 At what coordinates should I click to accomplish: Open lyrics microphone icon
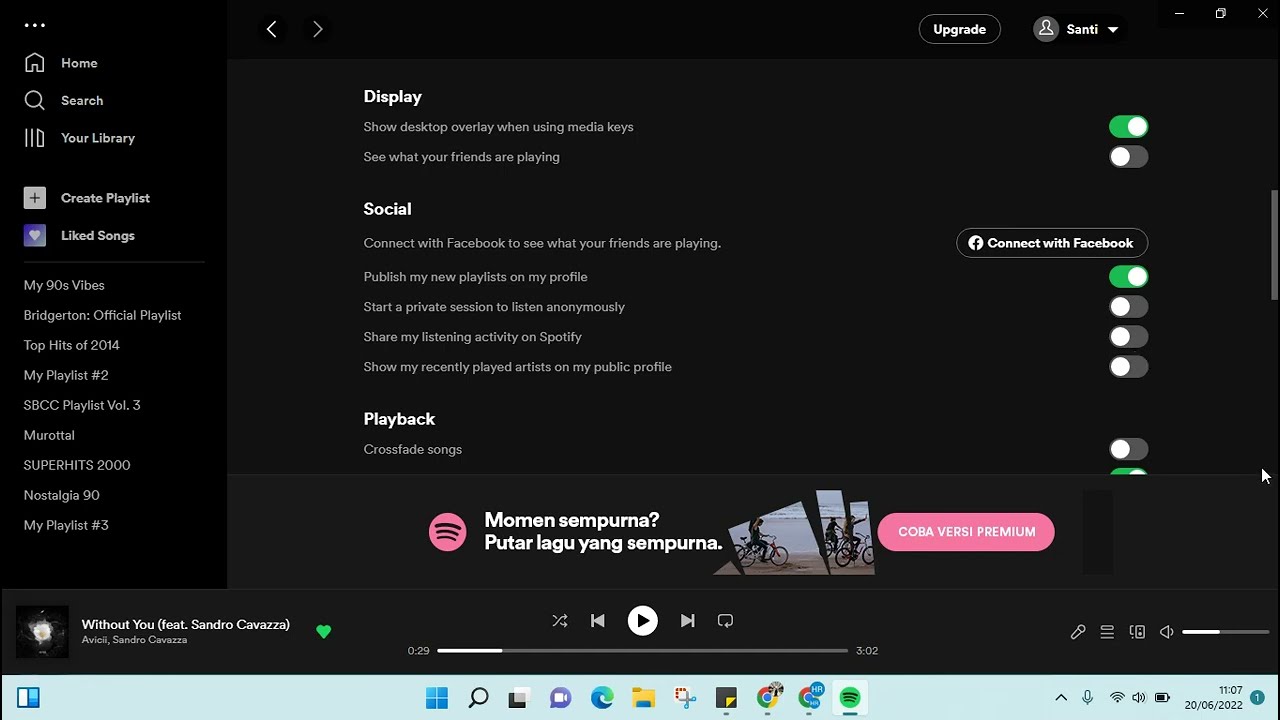(x=1078, y=632)
